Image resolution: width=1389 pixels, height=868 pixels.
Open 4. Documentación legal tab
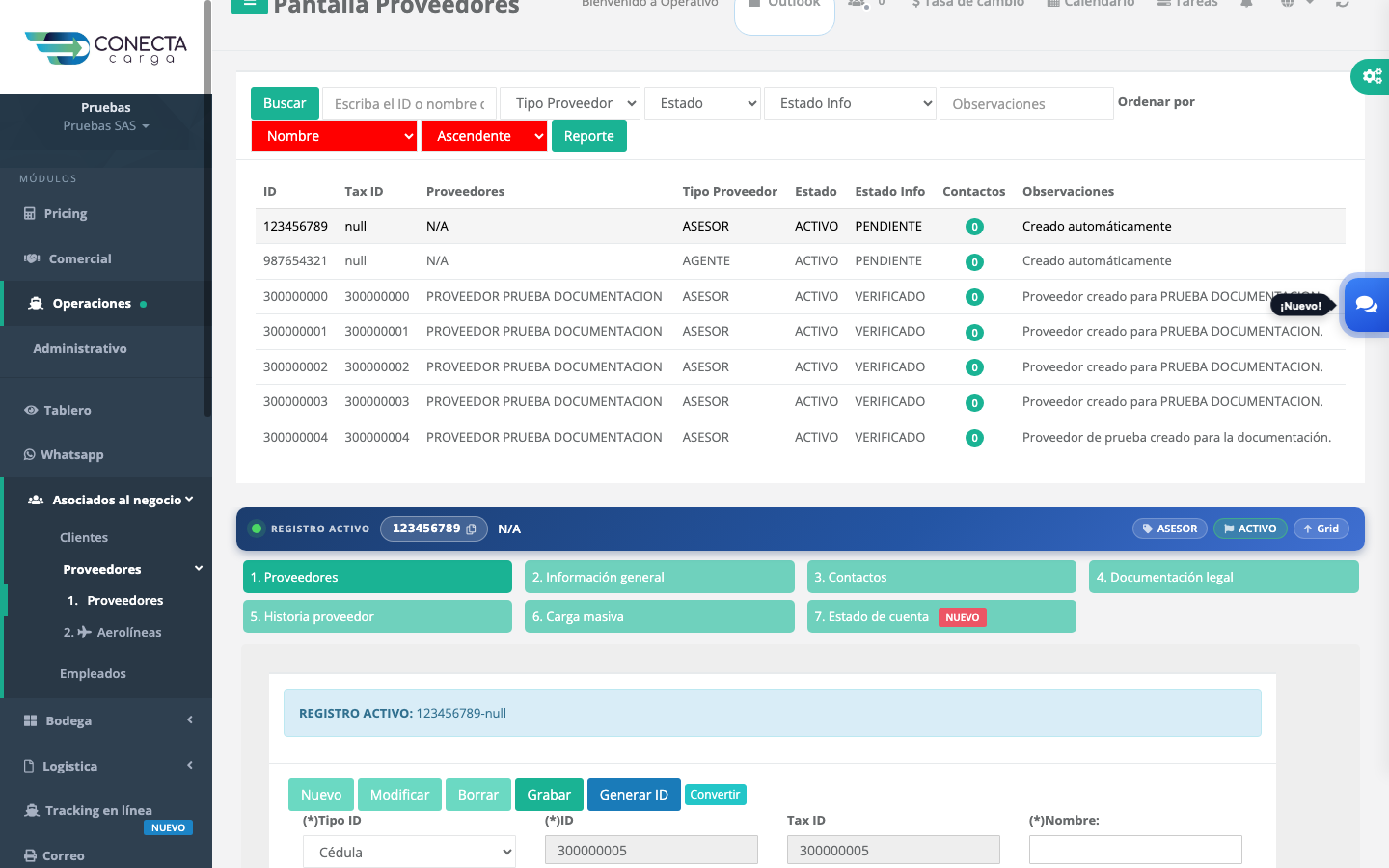click(x=1224, y=577)
